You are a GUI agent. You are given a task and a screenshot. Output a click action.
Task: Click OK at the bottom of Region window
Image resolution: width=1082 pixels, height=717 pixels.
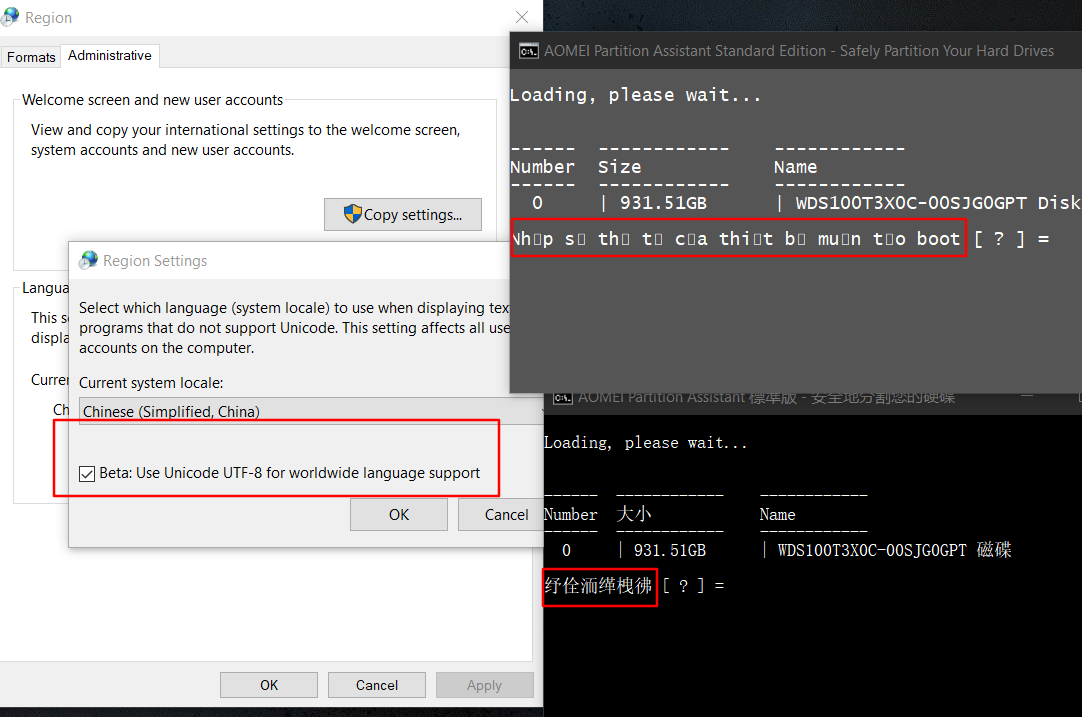click(268, 684)
